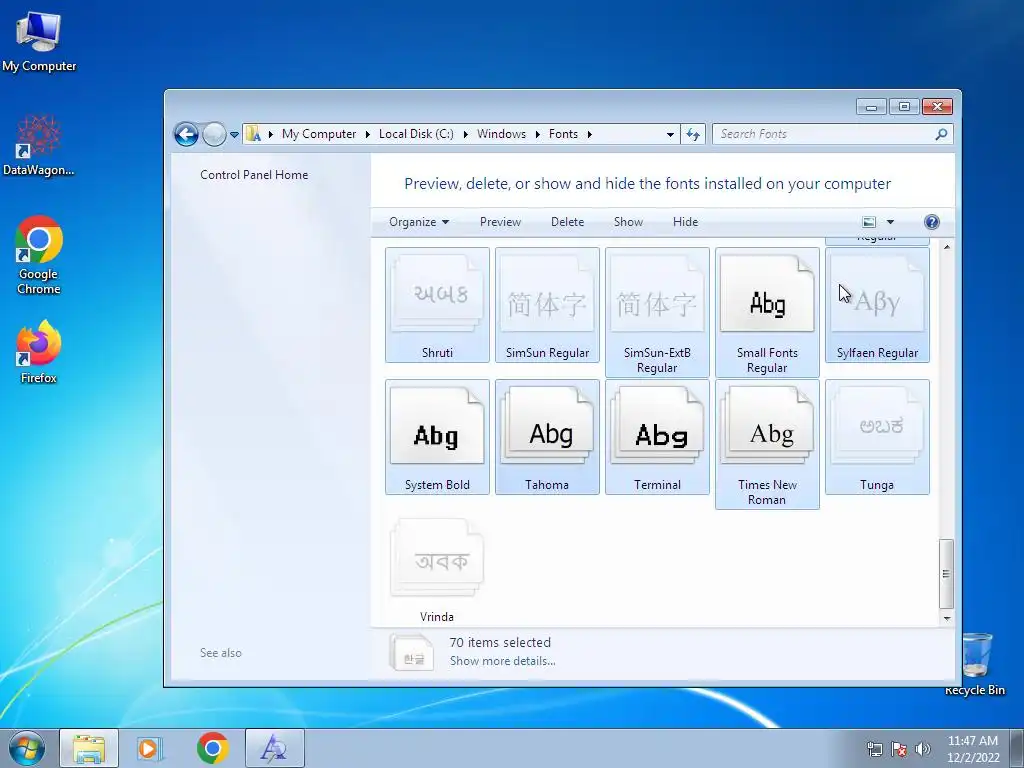Click the search magnifier icon
Viewport: 1024px width, 768px height.
(941, 135)
